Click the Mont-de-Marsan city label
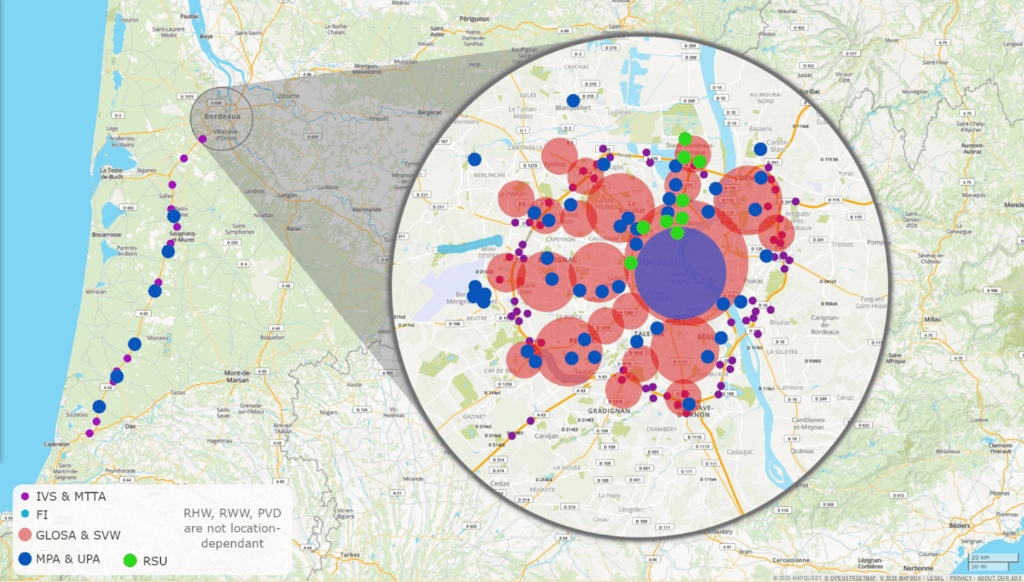The image size is (1024, 582). tap(238, 376)
